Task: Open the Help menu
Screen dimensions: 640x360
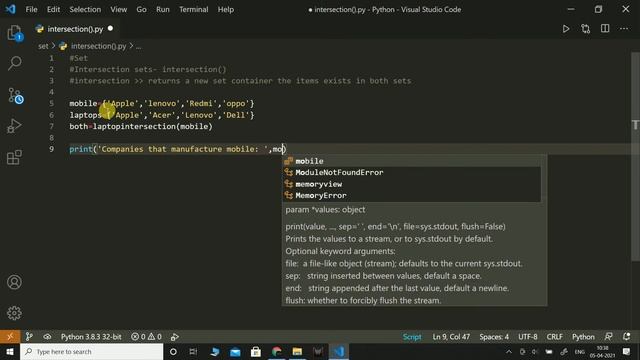Action: point(226,9)
